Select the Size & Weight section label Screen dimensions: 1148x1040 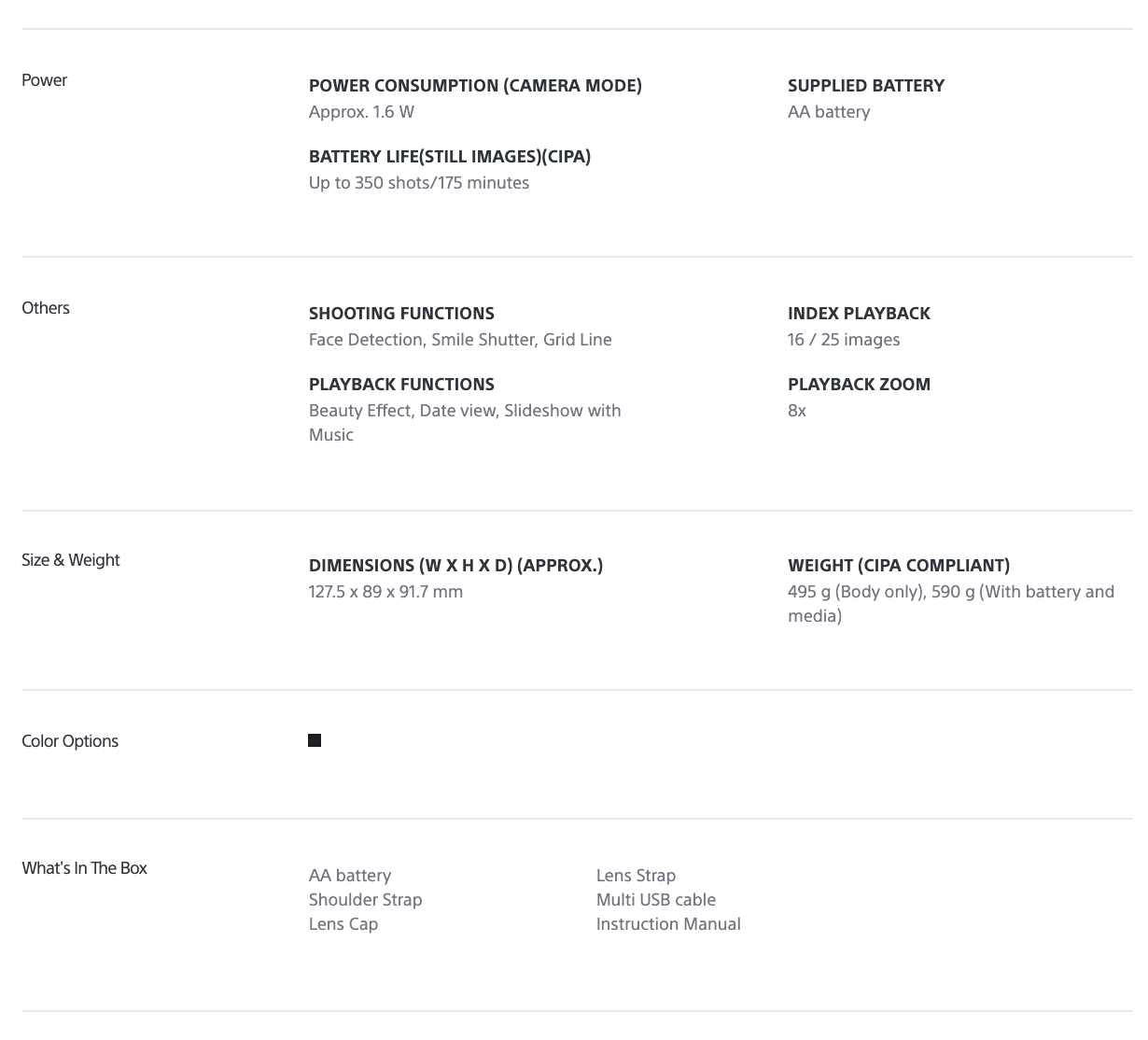[71, 560]
